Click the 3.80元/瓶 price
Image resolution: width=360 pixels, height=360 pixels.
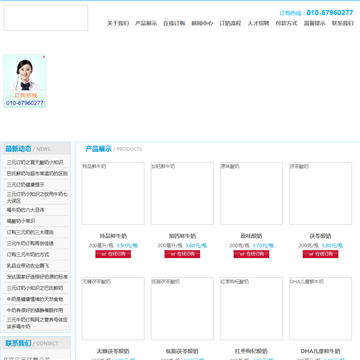tap(332, 246)
